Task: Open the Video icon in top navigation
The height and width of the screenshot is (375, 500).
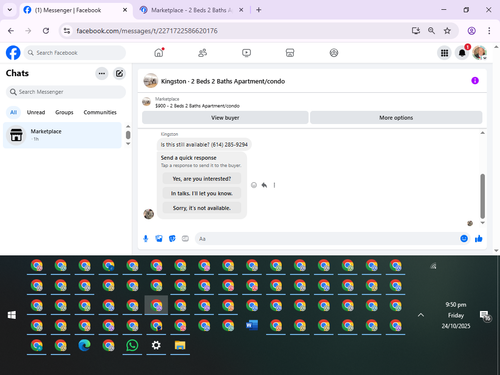Action: point(246,53)
